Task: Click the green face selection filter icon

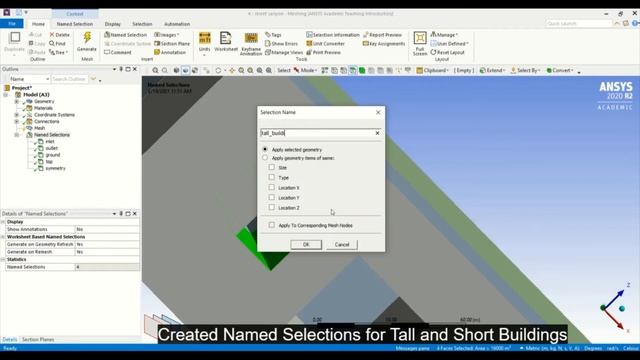Action: pyautogui.click(x=362, y=70)
